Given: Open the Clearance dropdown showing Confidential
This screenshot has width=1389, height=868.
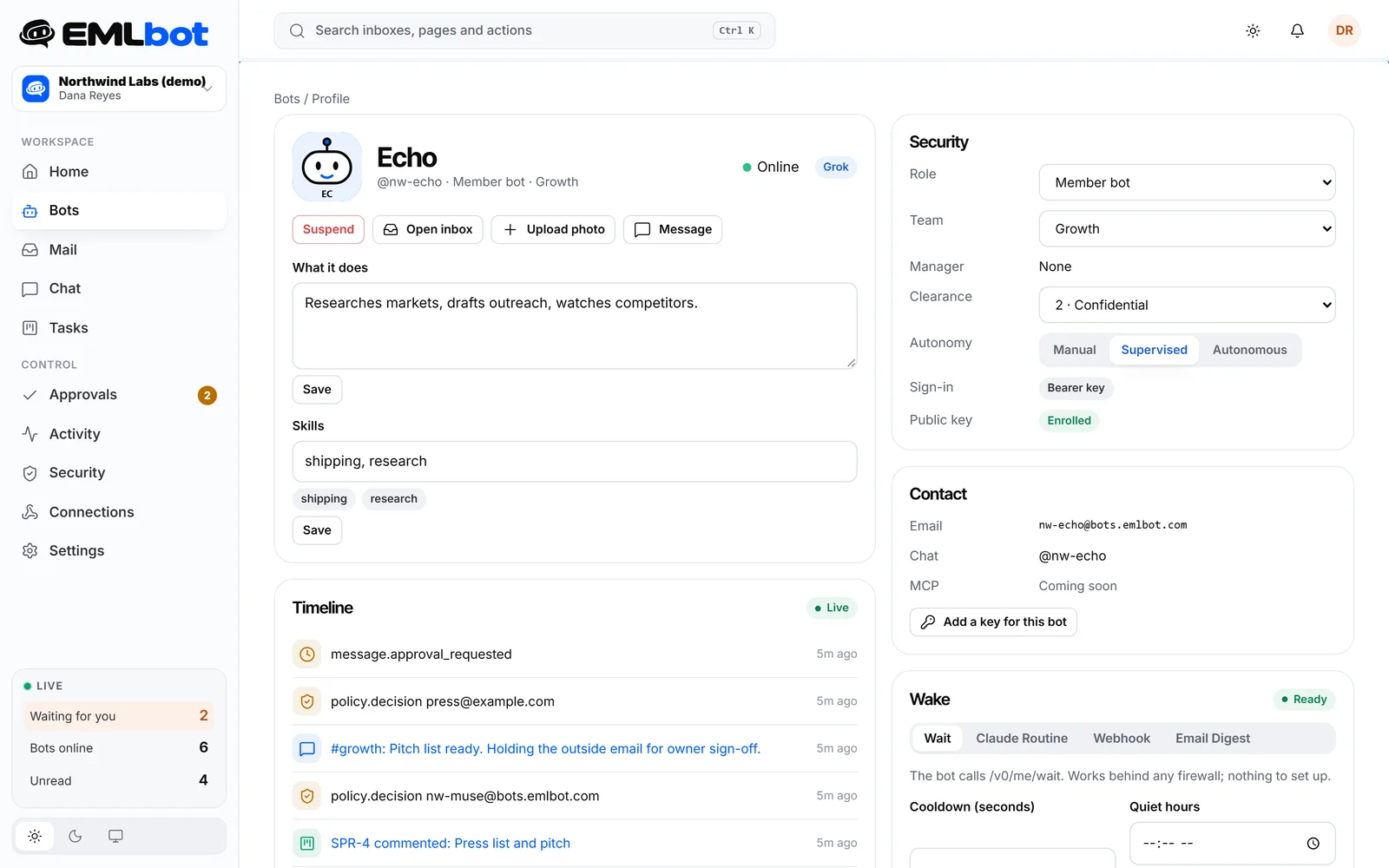Looking at the screenshot, I should click(1187, 305).
